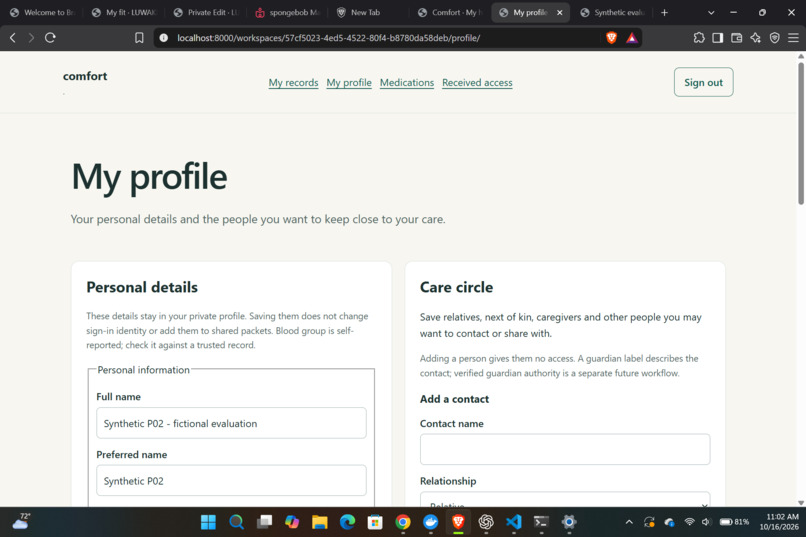This screenshot has height=537, width=806.
Task: Open the browser hamburger menu
Action: coord(793,38)
